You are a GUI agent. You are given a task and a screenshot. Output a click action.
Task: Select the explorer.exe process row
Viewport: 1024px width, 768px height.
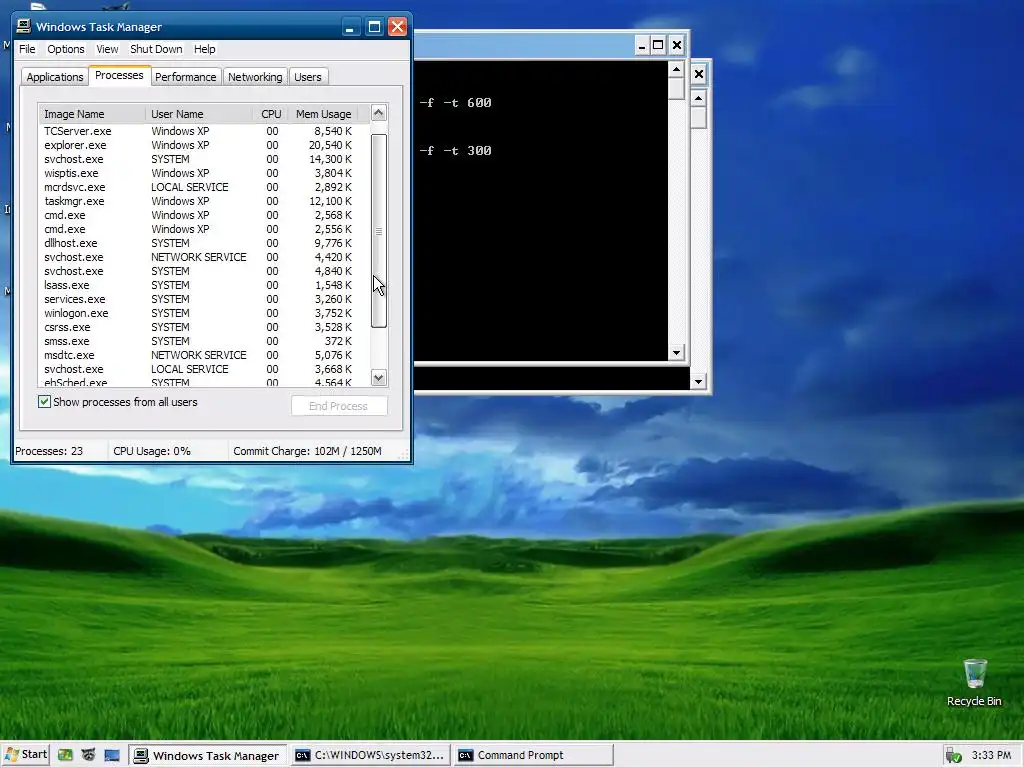coord(198,145)
